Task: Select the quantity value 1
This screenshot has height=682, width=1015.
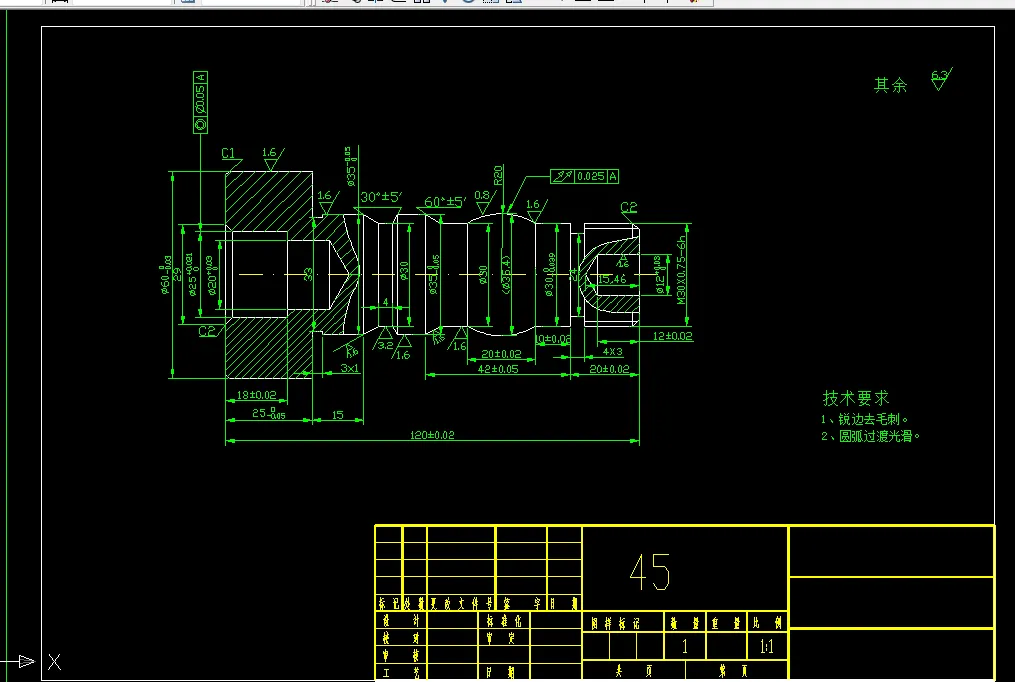Action: tap(685, 646)
